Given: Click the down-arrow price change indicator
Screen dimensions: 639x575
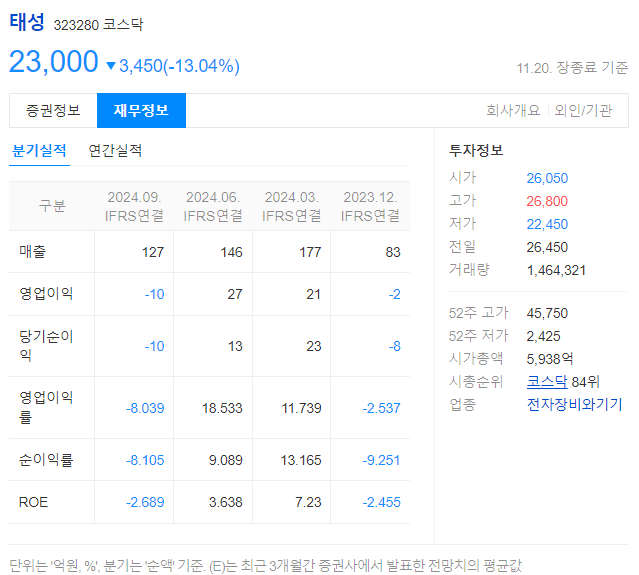Looking at the screenshot, I should pyautogui.click(x=111, y=66).
